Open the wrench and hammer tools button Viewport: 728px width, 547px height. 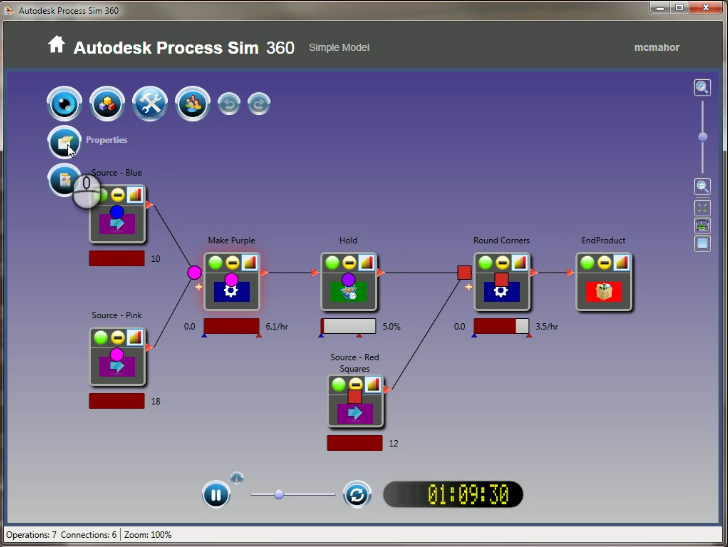click(x=150, y=104)
